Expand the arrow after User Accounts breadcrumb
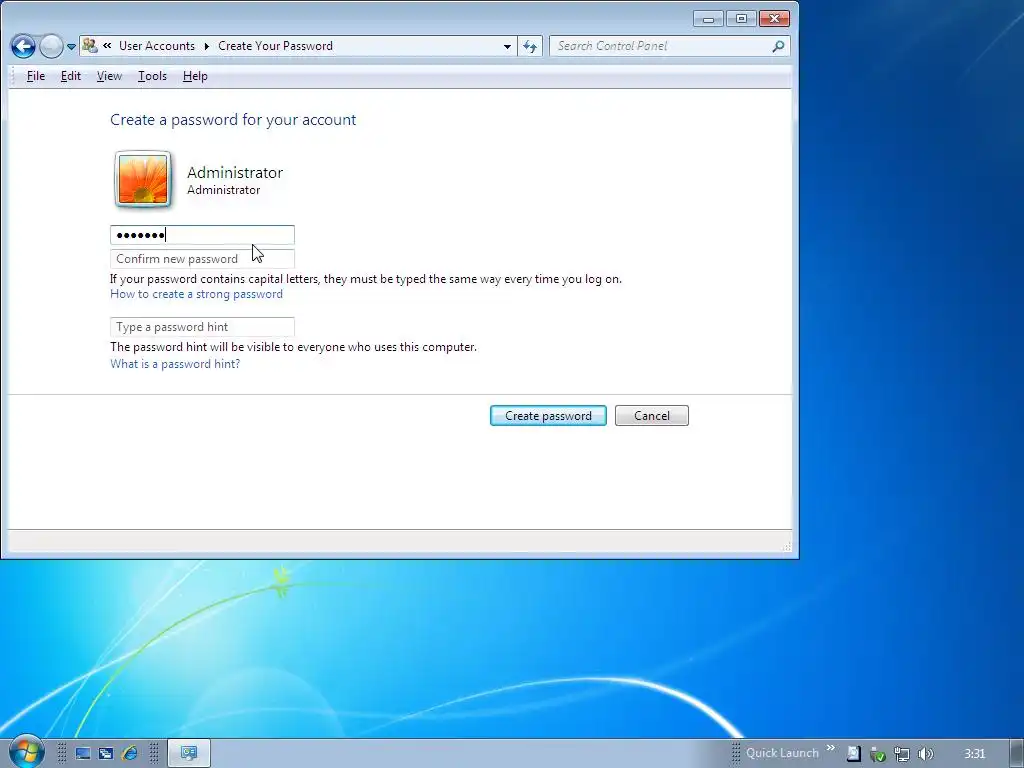The height and width of the screenshot is (768, 1024). pyautogui.click(x=206, y=46)
